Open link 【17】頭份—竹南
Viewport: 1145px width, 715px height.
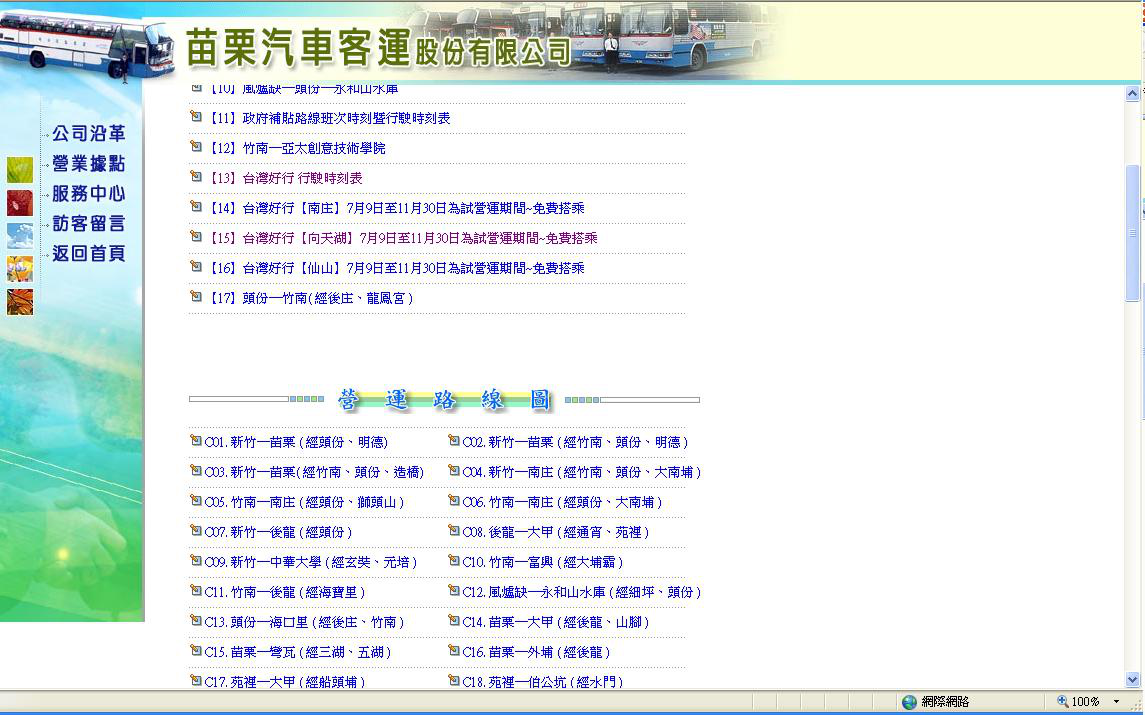click(310, 298)
